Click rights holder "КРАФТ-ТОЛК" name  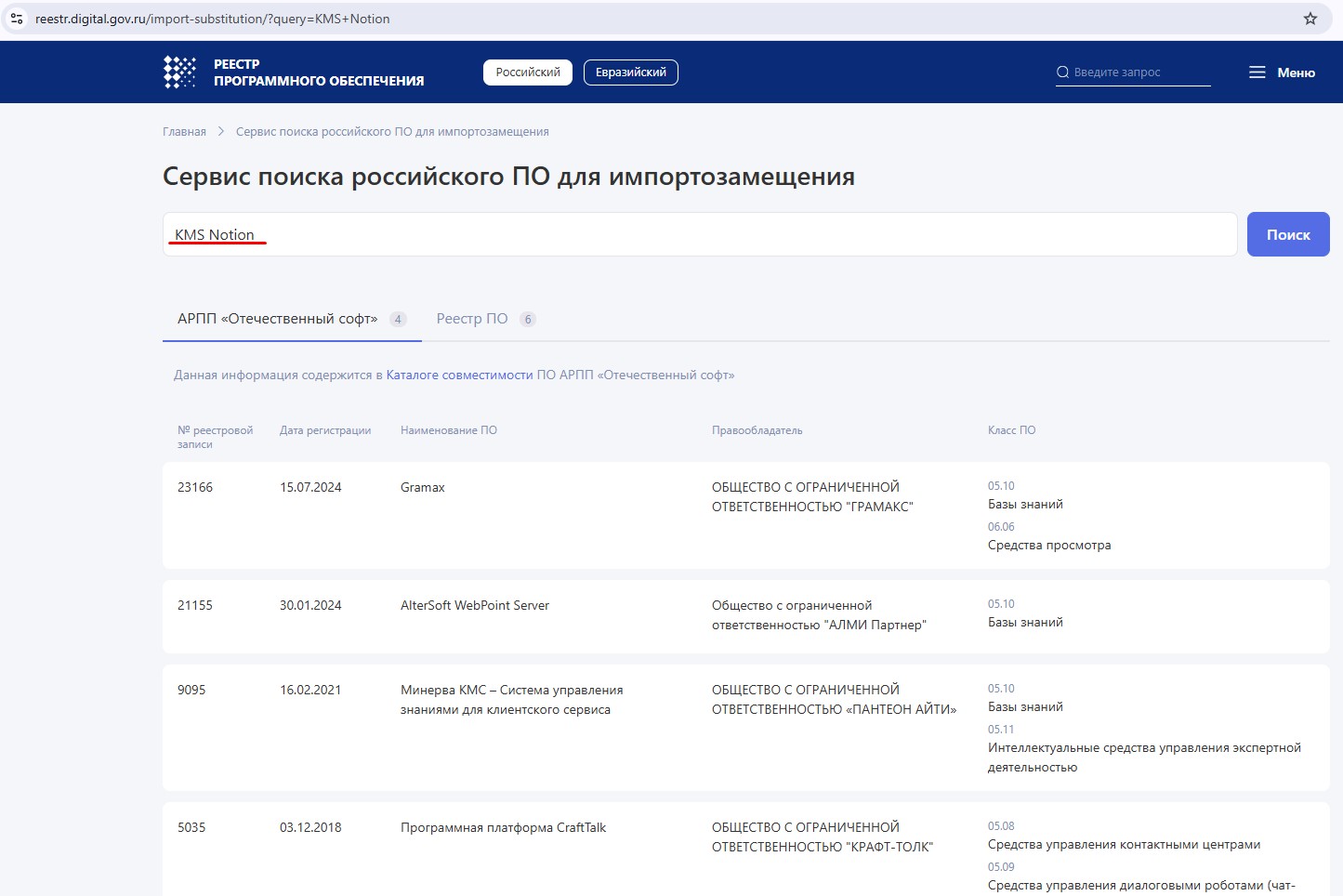pos(823,837)
